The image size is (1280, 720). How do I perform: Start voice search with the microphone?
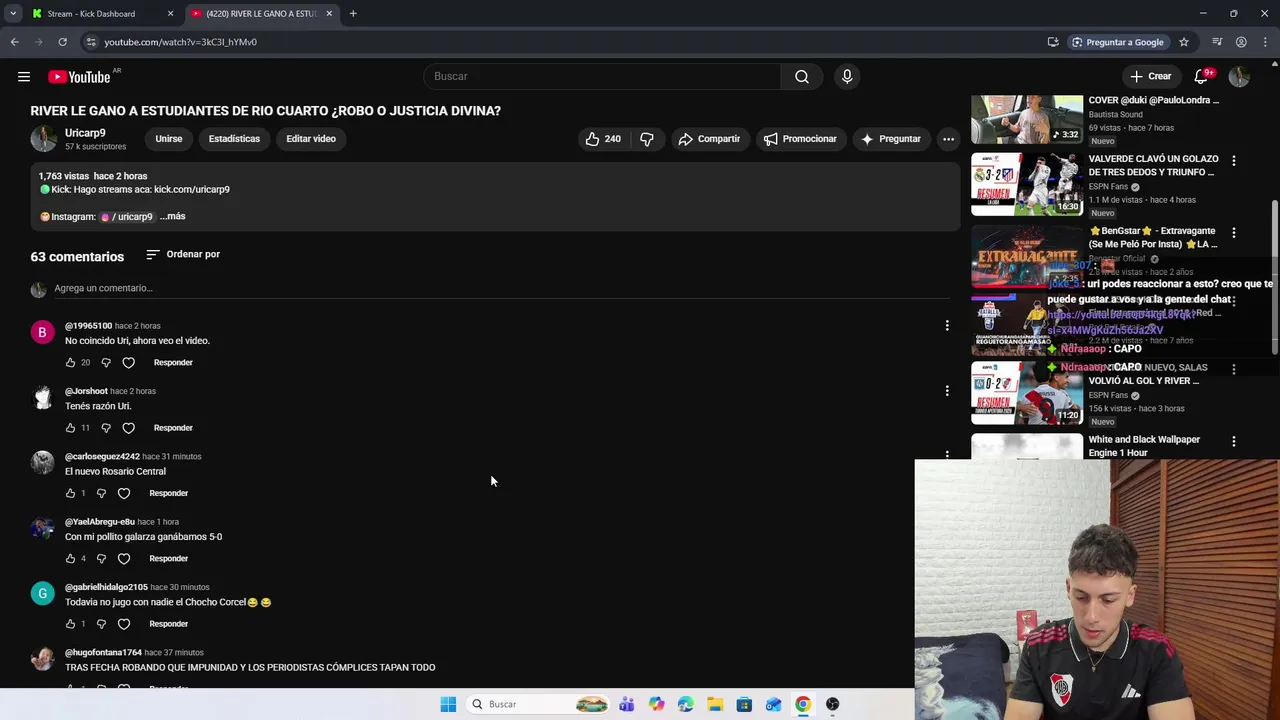pyautogui.click(x=847, y=77)
